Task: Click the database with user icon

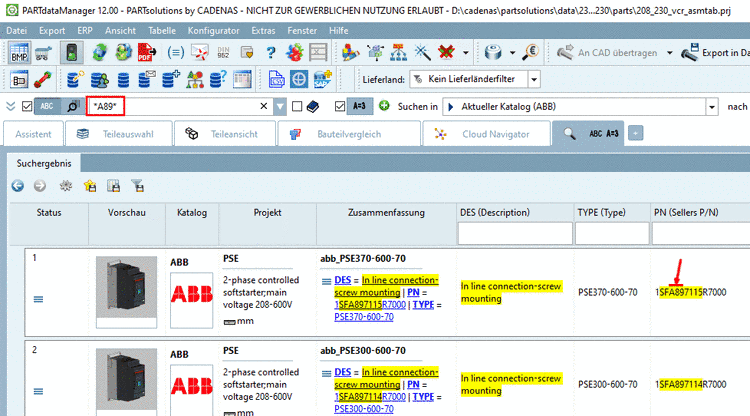Action: point(99,79)
